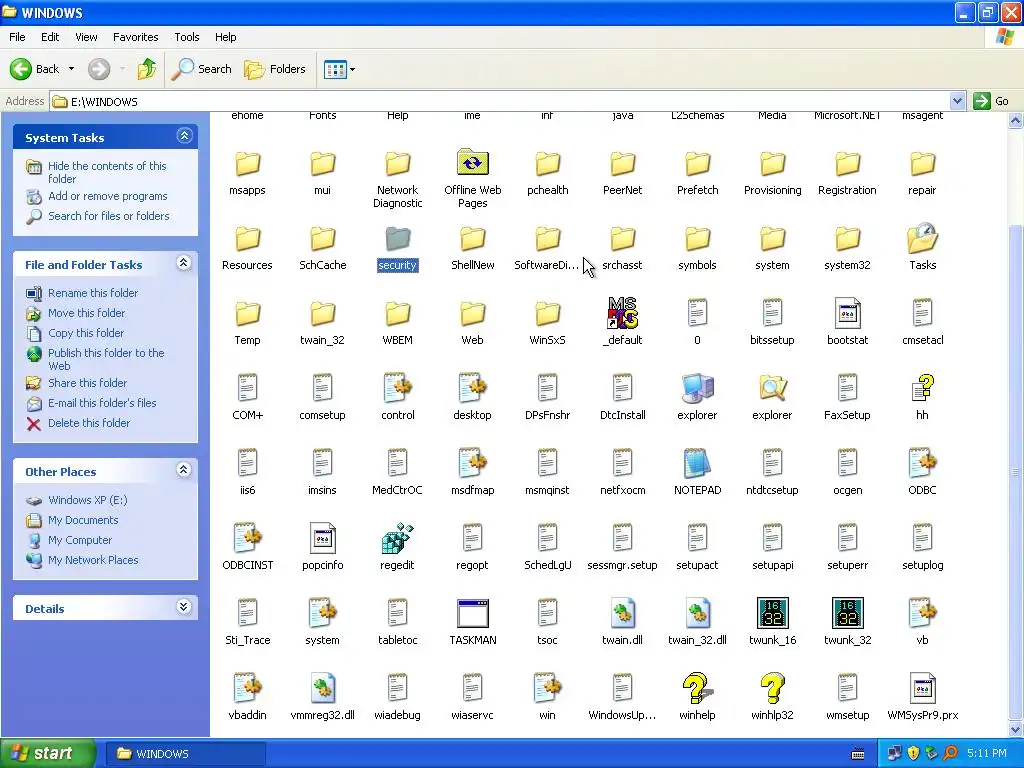This screenshot has height=768, width=1024.
Task: Click the Search toolbar button
Action: 201,69
